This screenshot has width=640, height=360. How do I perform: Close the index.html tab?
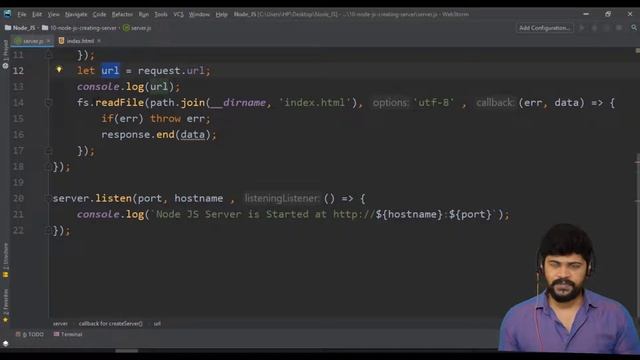(x=99, y=41)
